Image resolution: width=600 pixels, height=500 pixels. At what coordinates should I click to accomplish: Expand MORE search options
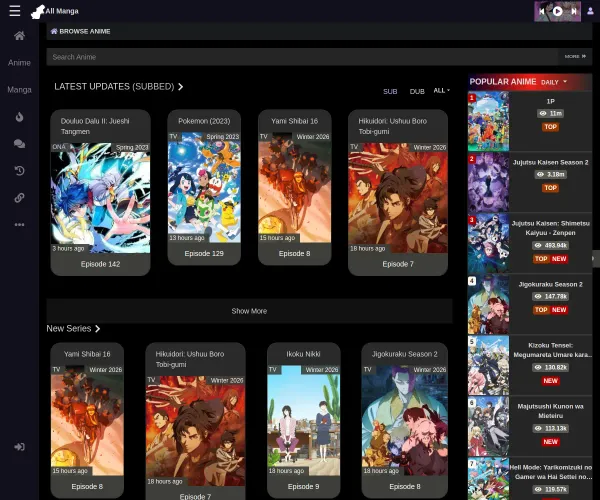coord(575,57)
